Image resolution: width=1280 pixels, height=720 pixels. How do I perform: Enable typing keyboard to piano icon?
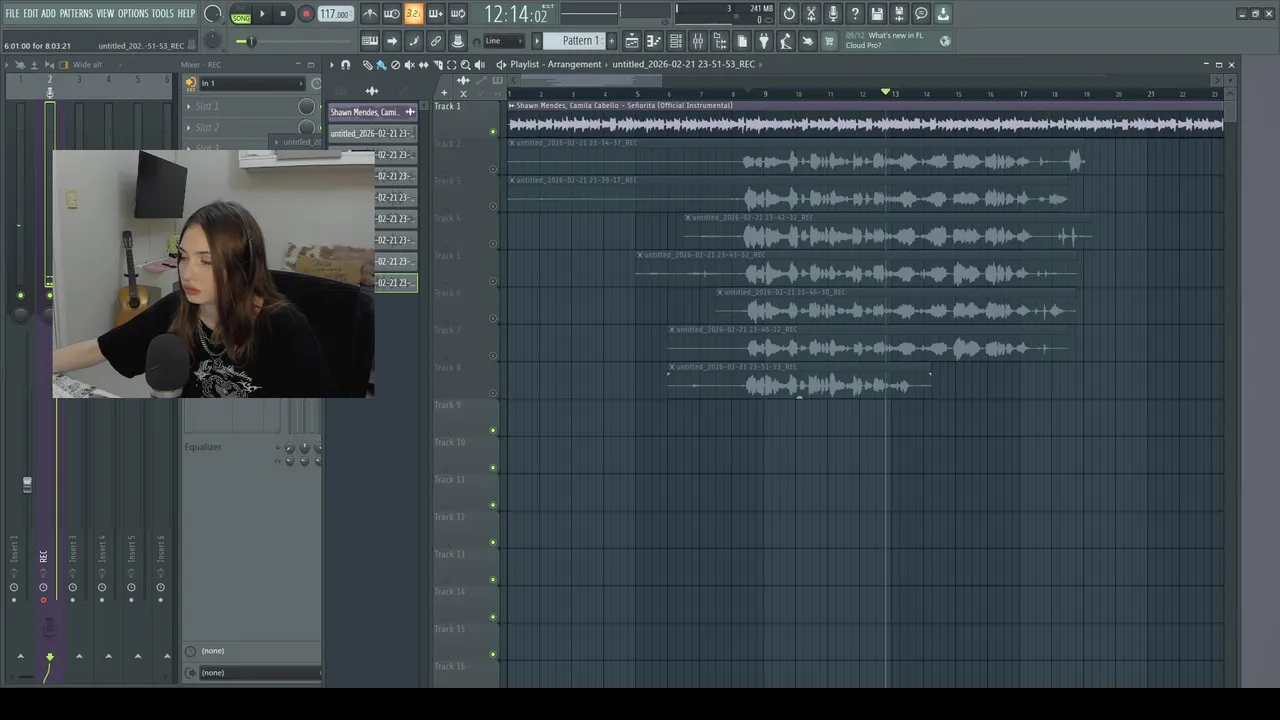370,41
